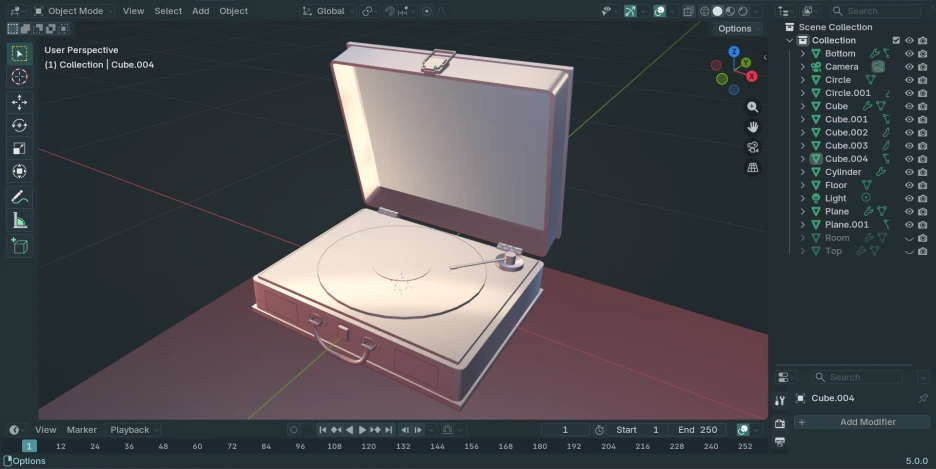Click the viewport zoom magnifier icon
The width and height of the screenshot is (936, 469).
(x=753, y=107)
